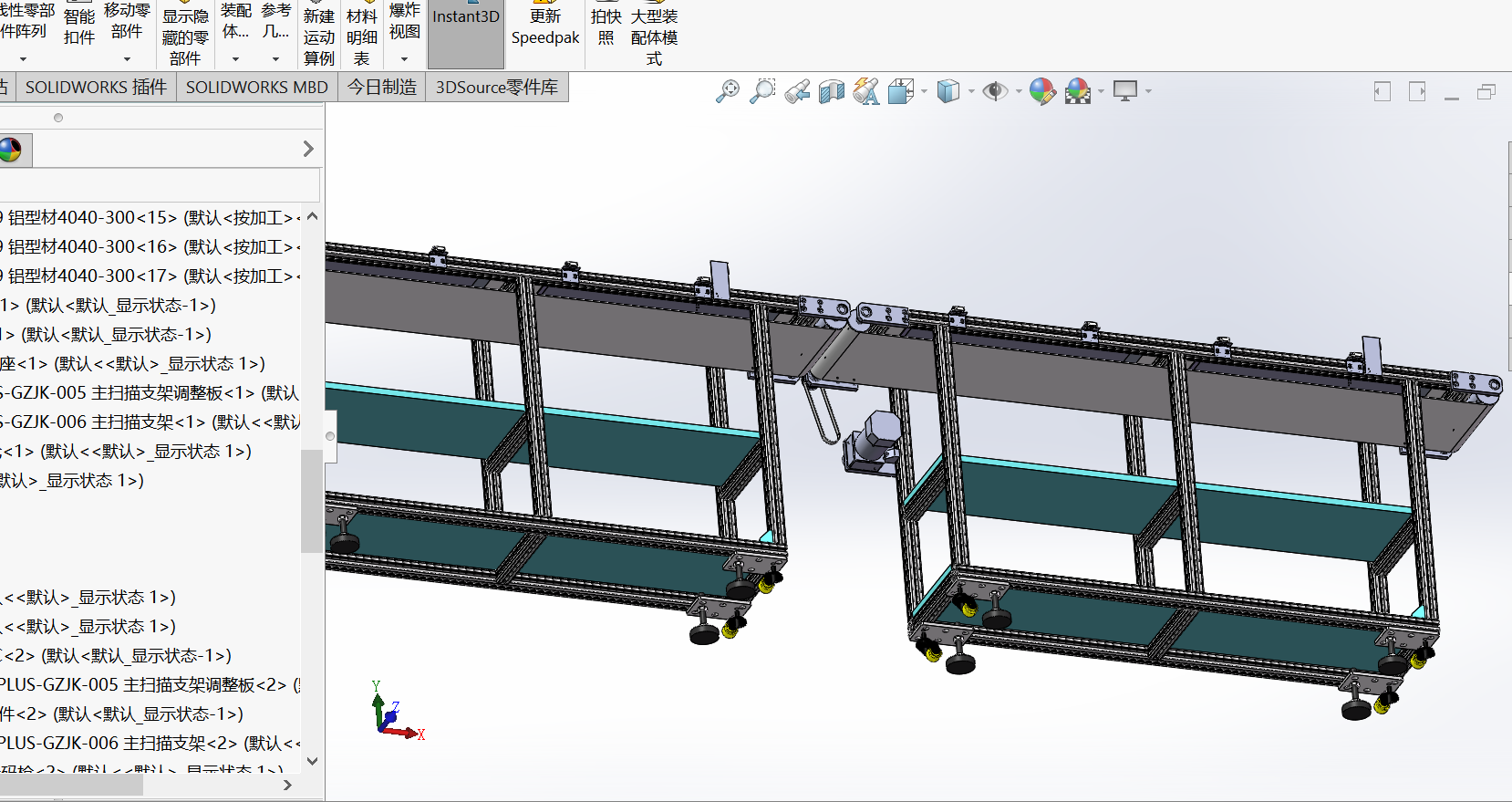Image resolution: width=1512 pixels, height=802 pixels.
Task: Click the Display Style cube icon
Action: point(948,91)
